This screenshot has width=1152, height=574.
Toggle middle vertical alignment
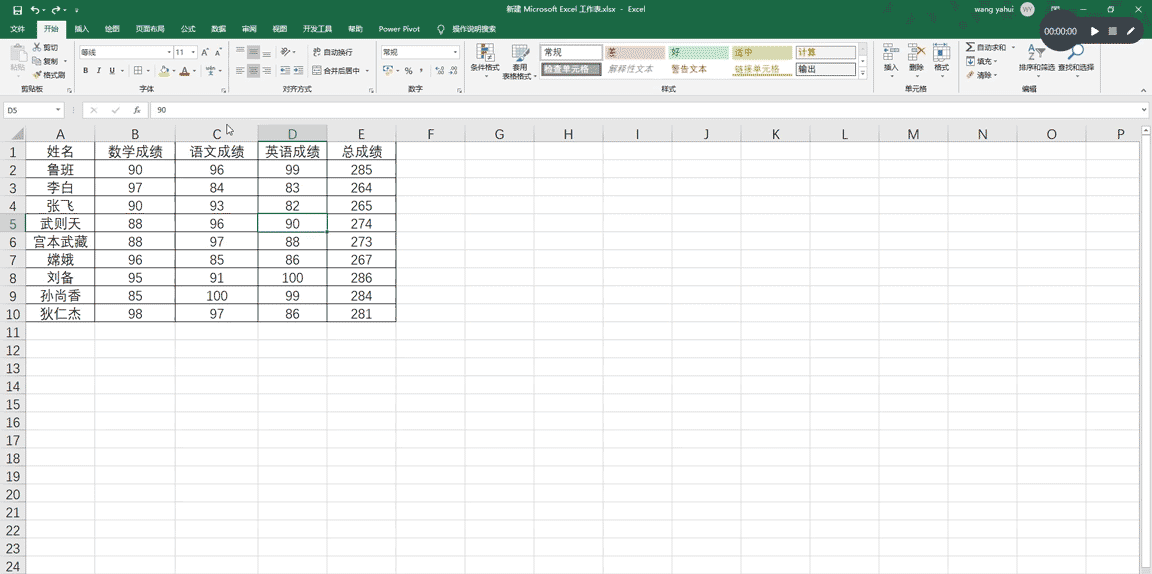pyautogui.click(x=253, y=52)
